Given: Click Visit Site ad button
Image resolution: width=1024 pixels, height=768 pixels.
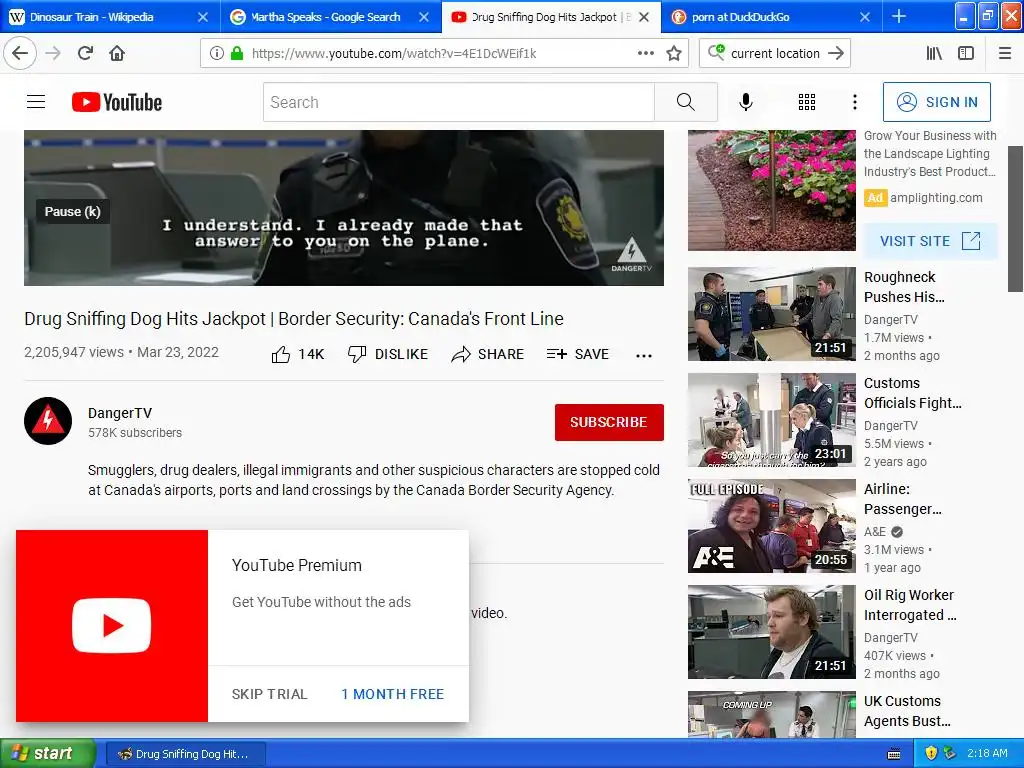Looking at the screenshot, I should (930, 241).
